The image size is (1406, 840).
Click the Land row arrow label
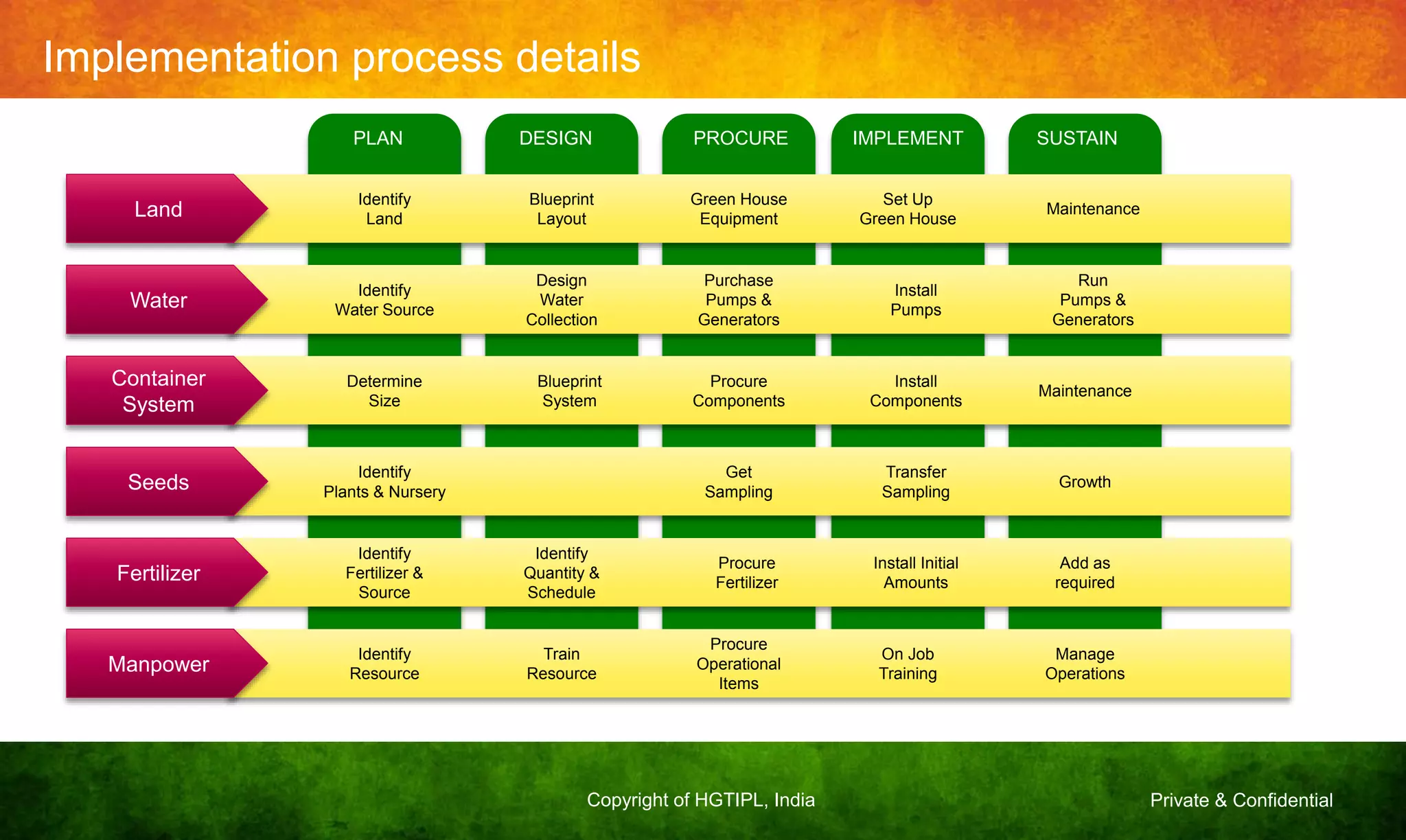[159, 209]
